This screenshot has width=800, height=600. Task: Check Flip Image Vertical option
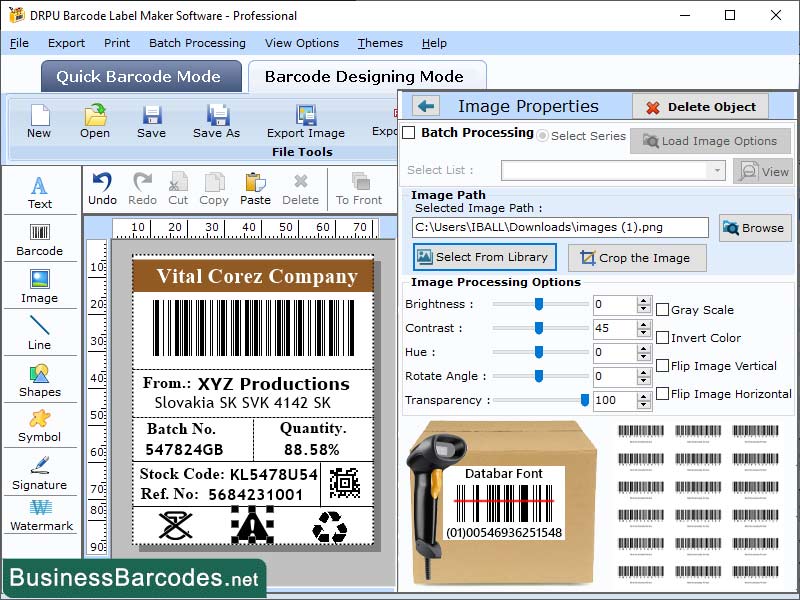[663, 366]
